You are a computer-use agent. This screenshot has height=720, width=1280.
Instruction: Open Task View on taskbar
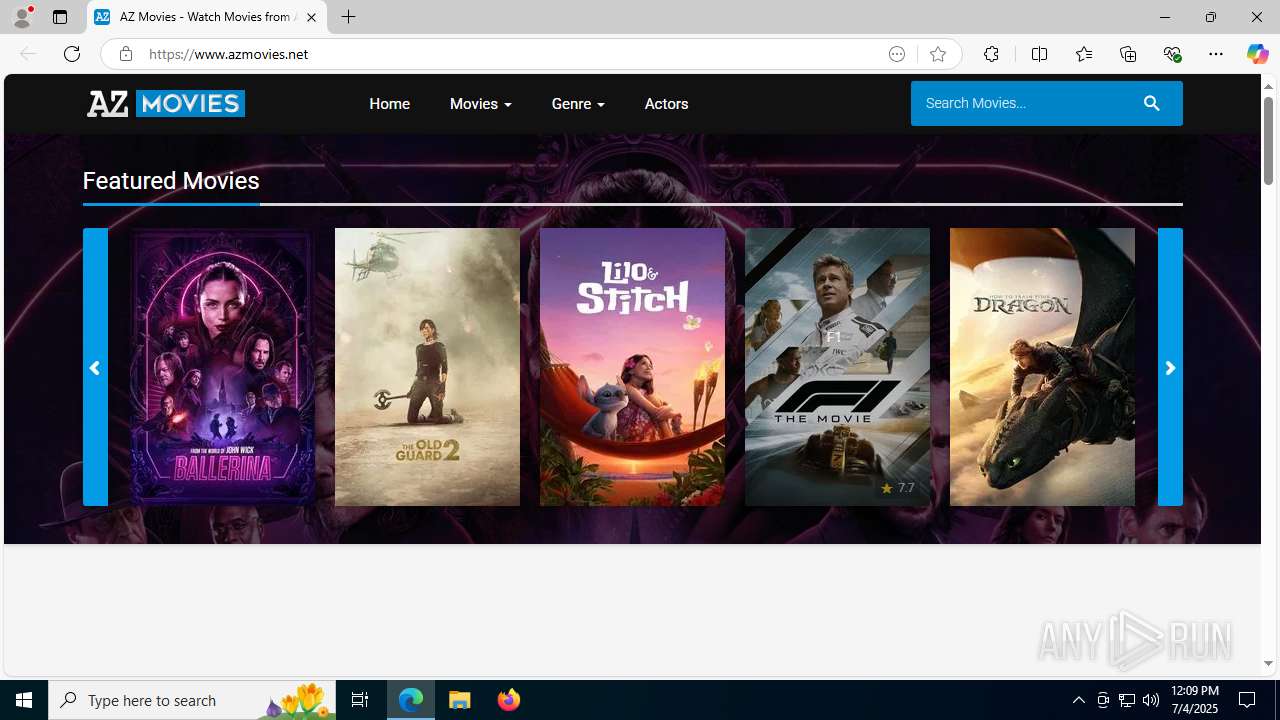click(360, 700)
